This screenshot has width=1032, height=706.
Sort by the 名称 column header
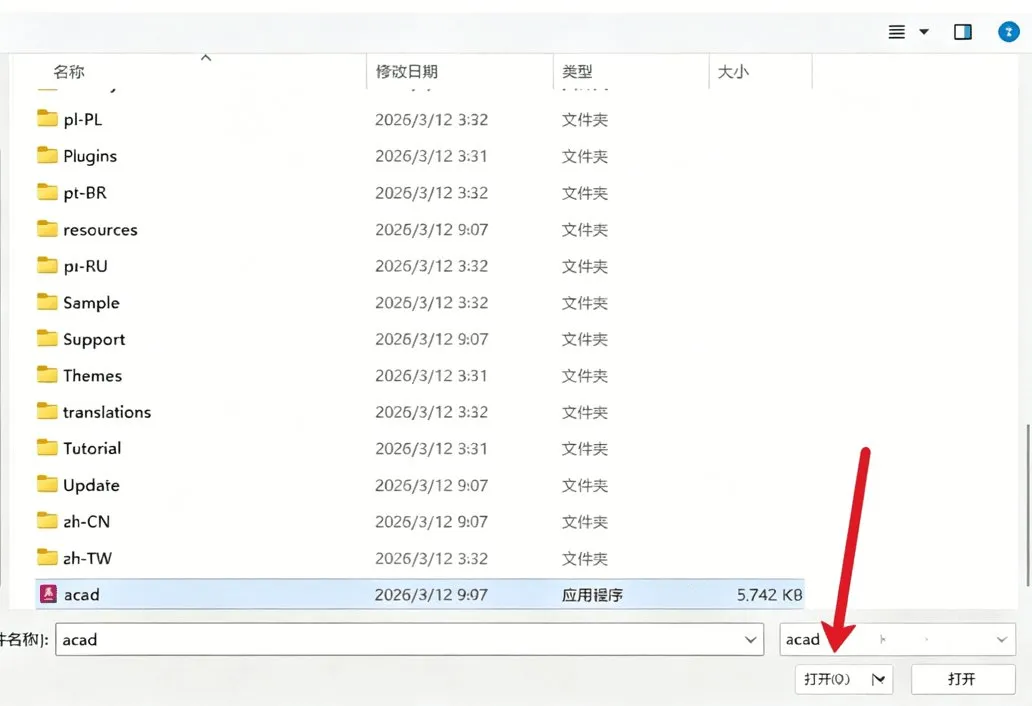pos(68,71)
